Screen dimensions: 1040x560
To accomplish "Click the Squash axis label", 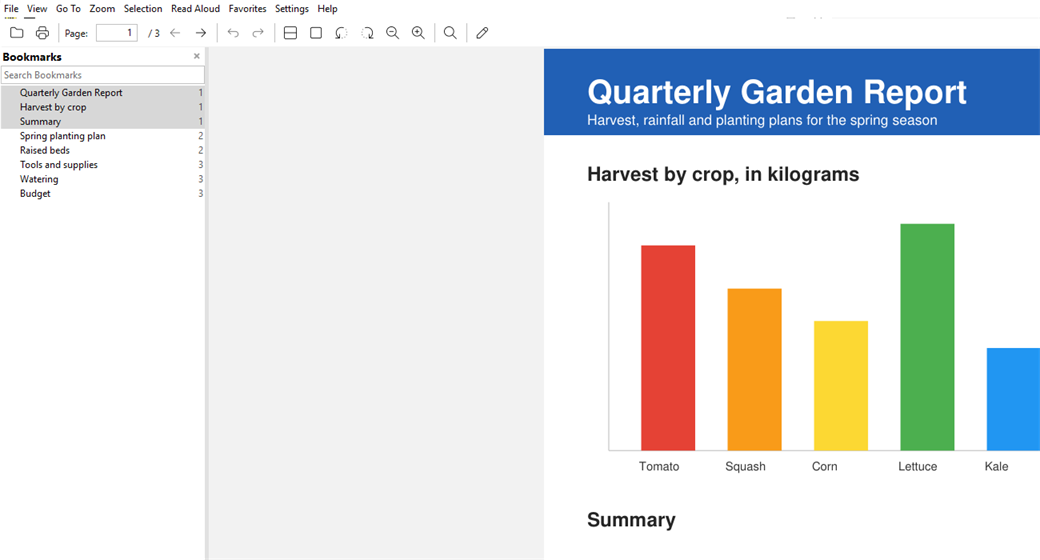I will tap(746, 466).
